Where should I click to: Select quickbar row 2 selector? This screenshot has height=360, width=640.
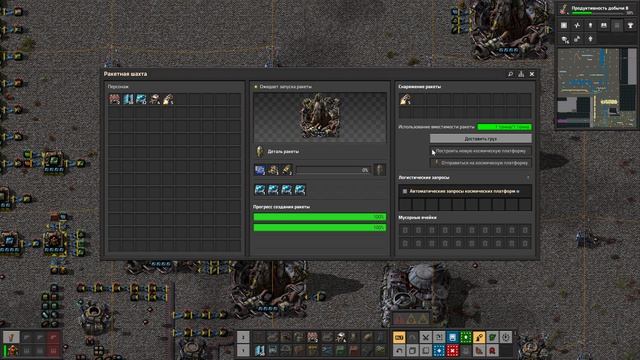tap(243, 337)
